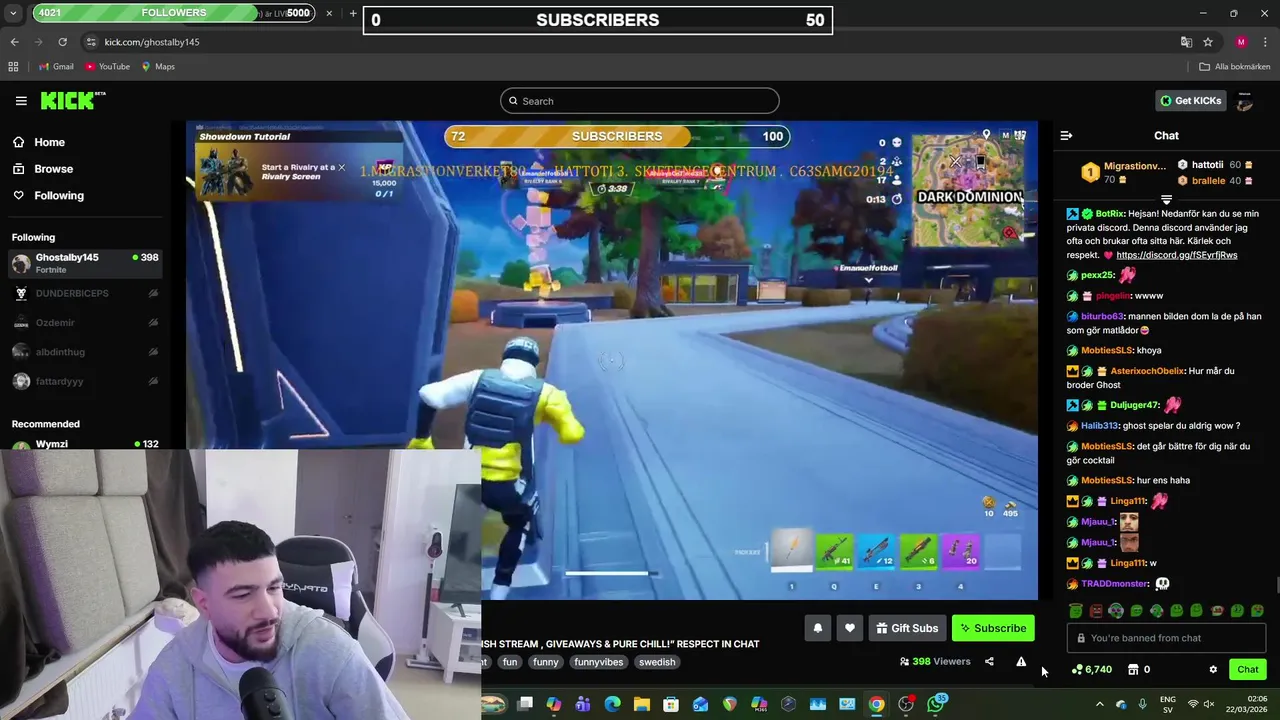Screen dimensions: 1280x720
Task: Open hattotii leaderboard entry
Action: coord(1215,165)
